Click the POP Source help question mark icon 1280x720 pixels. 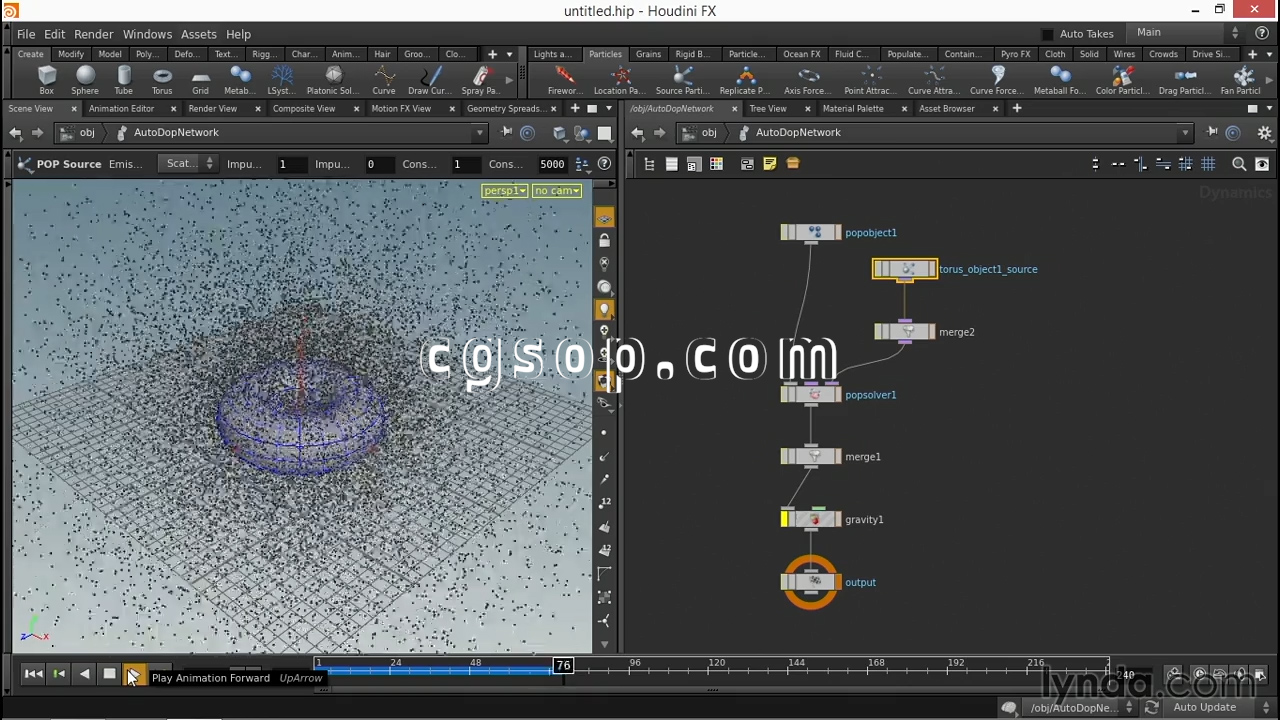[x=604, y=164]
